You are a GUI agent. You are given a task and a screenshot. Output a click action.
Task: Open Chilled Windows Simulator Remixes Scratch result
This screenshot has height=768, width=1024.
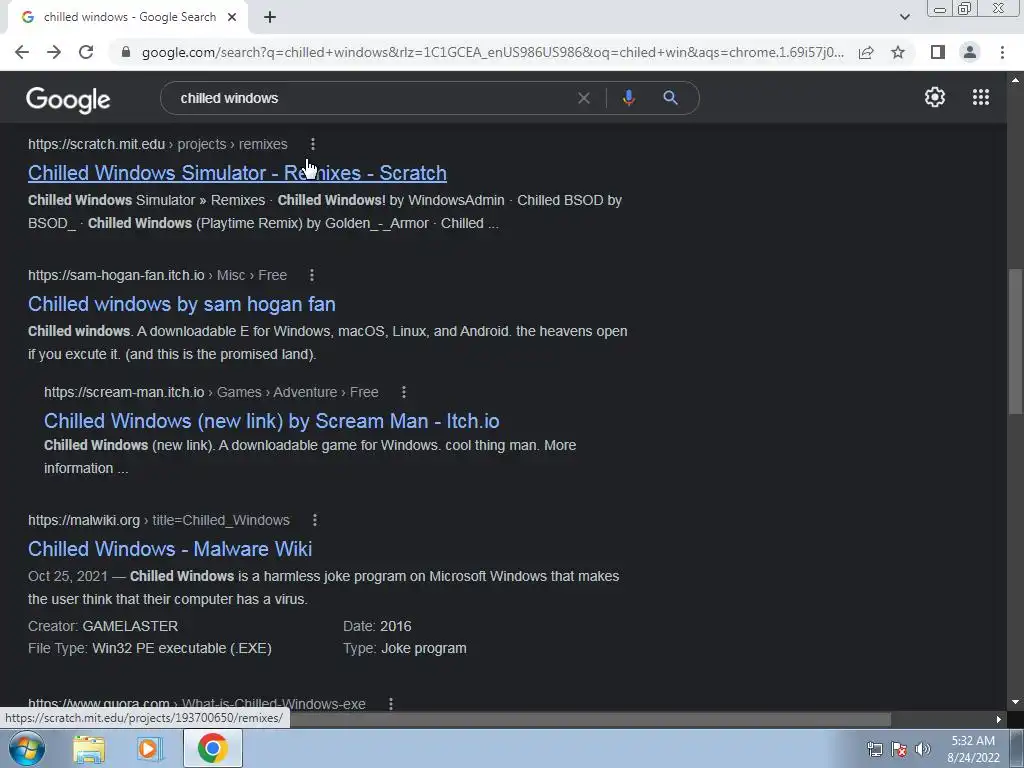coord(237,173)
